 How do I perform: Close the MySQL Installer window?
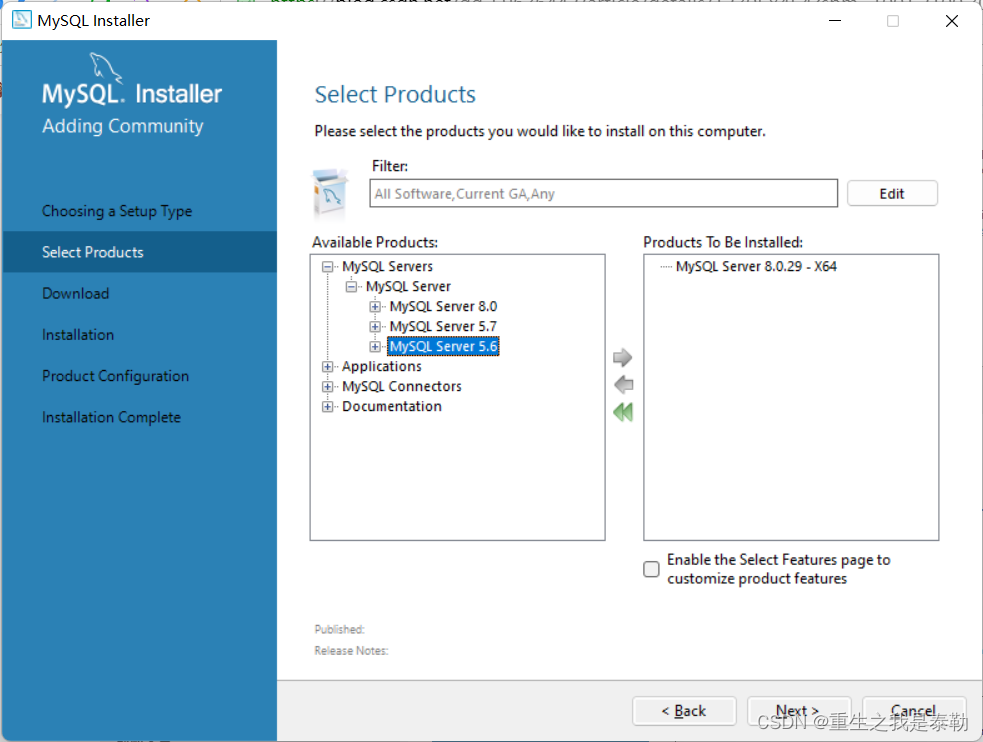click(952, 21)
